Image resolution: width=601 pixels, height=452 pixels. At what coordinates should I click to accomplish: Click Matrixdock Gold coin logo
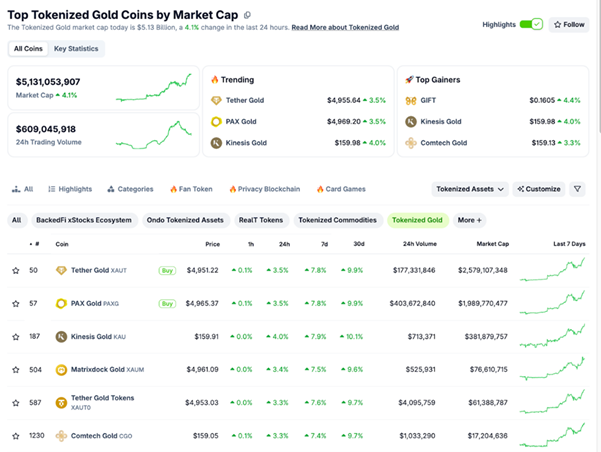(x=62, y=369)
